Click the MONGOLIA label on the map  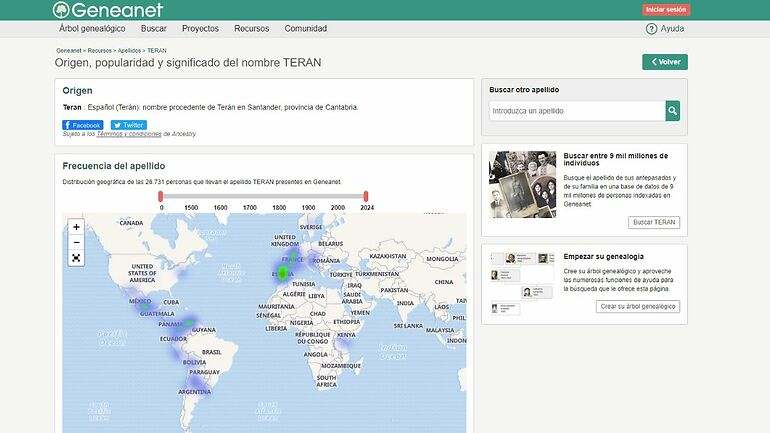[442, 259]
